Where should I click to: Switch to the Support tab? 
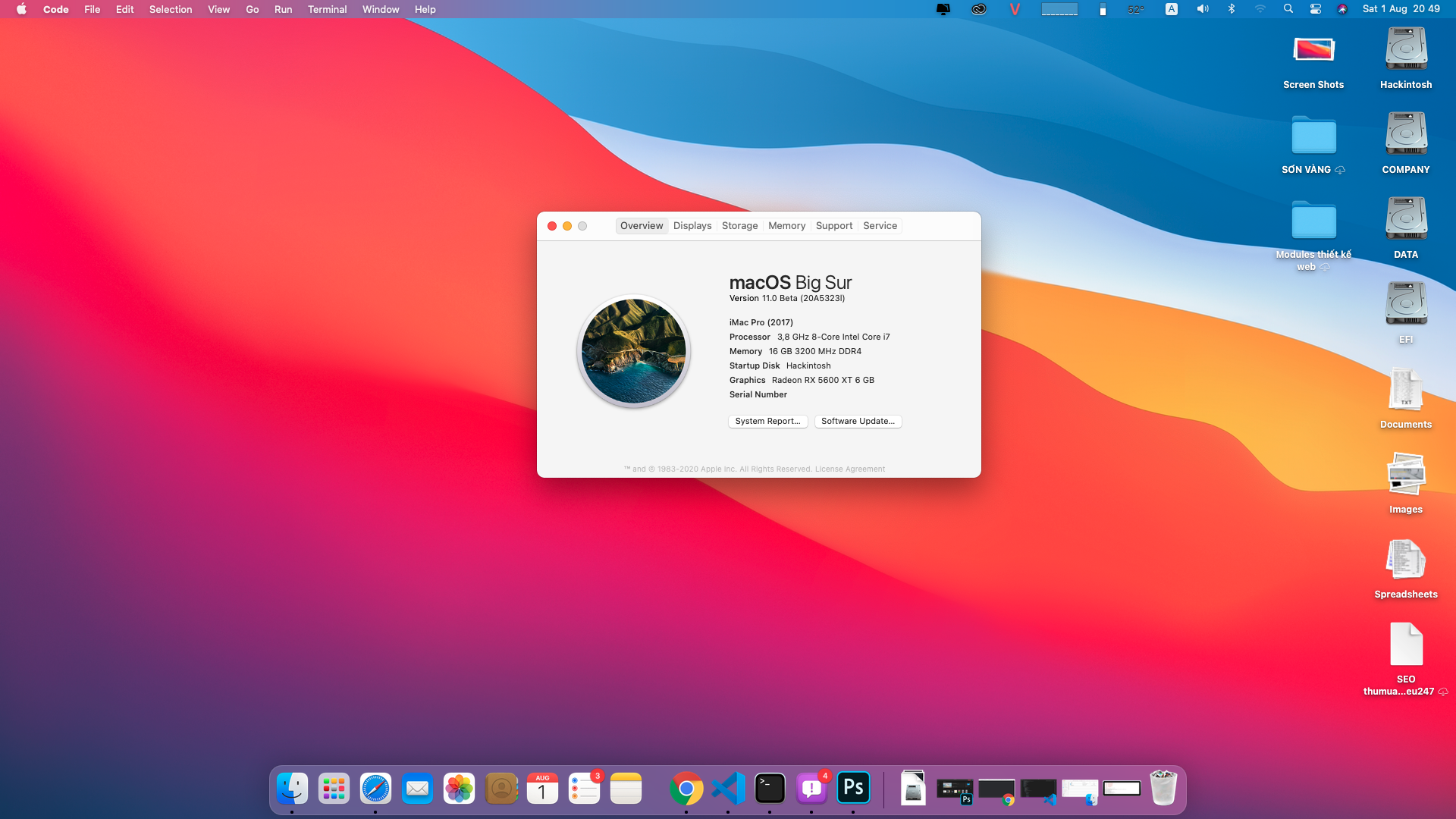834,226
